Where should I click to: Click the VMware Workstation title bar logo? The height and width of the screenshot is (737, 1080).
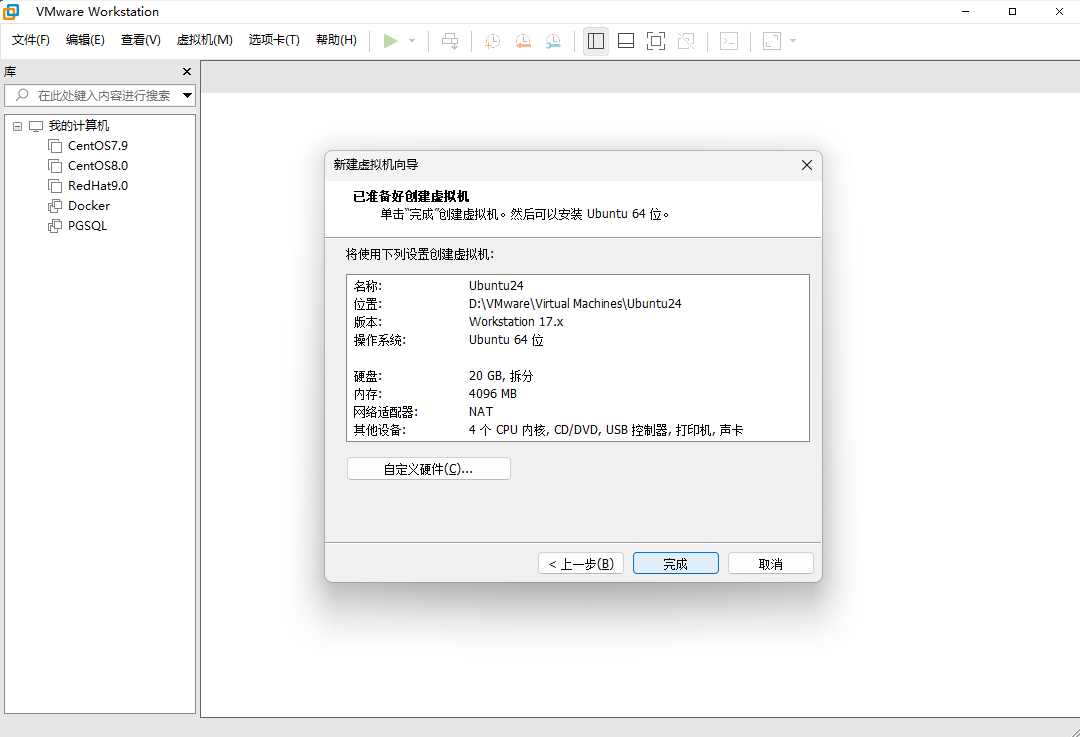[11, 12]
